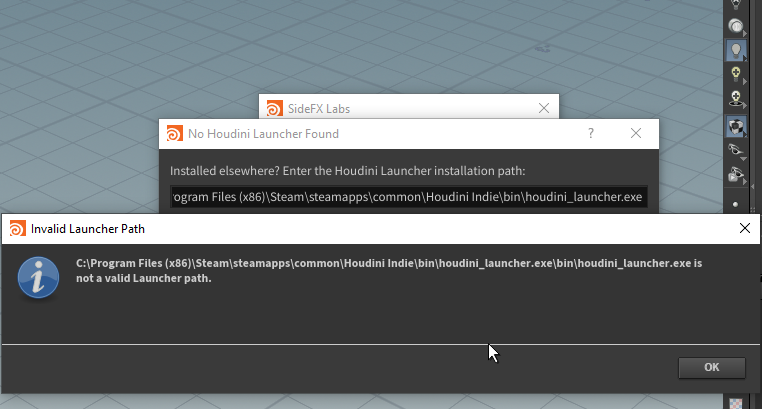
Task: Toggle the normal lighting bulb icon
Action: (736, 51)
